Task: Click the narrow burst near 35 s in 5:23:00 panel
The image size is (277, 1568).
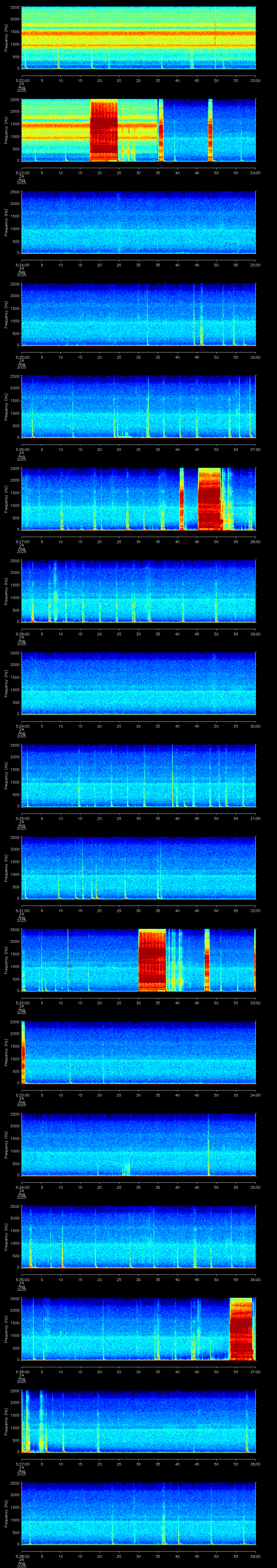Action: pyautogui.click(x=161, y=130)
